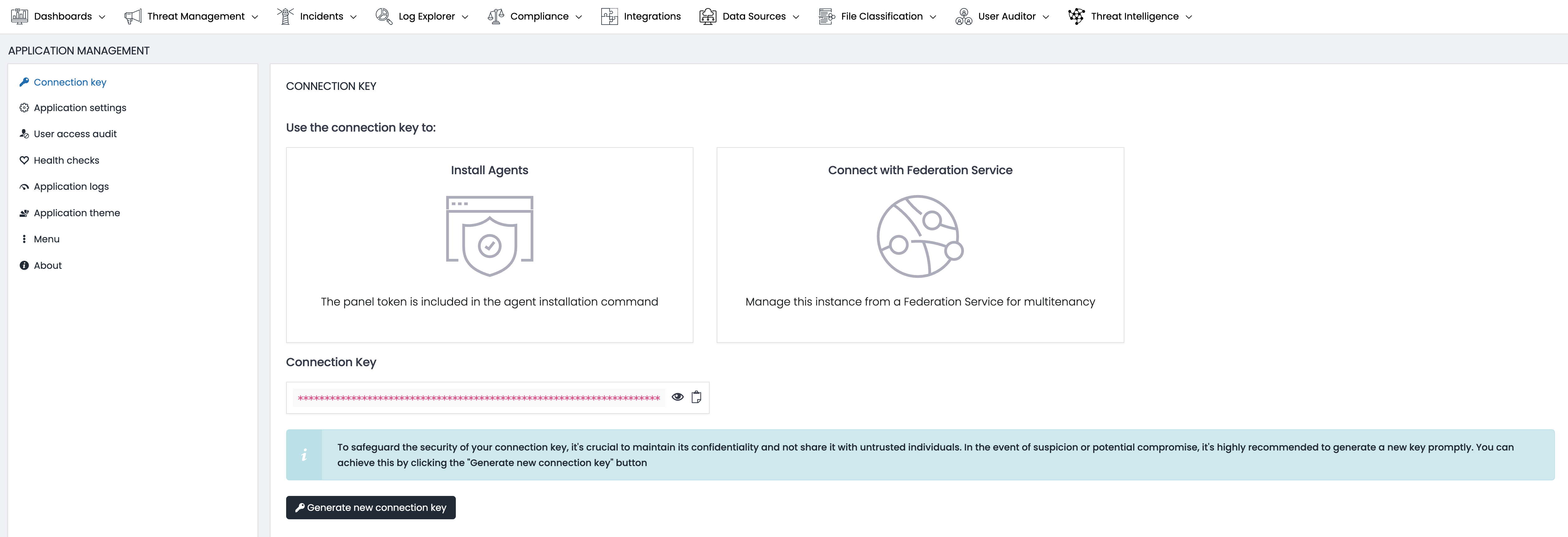The width and height of the screenshot is (1568, 537).
Task: Expand the Compliance dropdown chevron
Action: coord(579,17)
